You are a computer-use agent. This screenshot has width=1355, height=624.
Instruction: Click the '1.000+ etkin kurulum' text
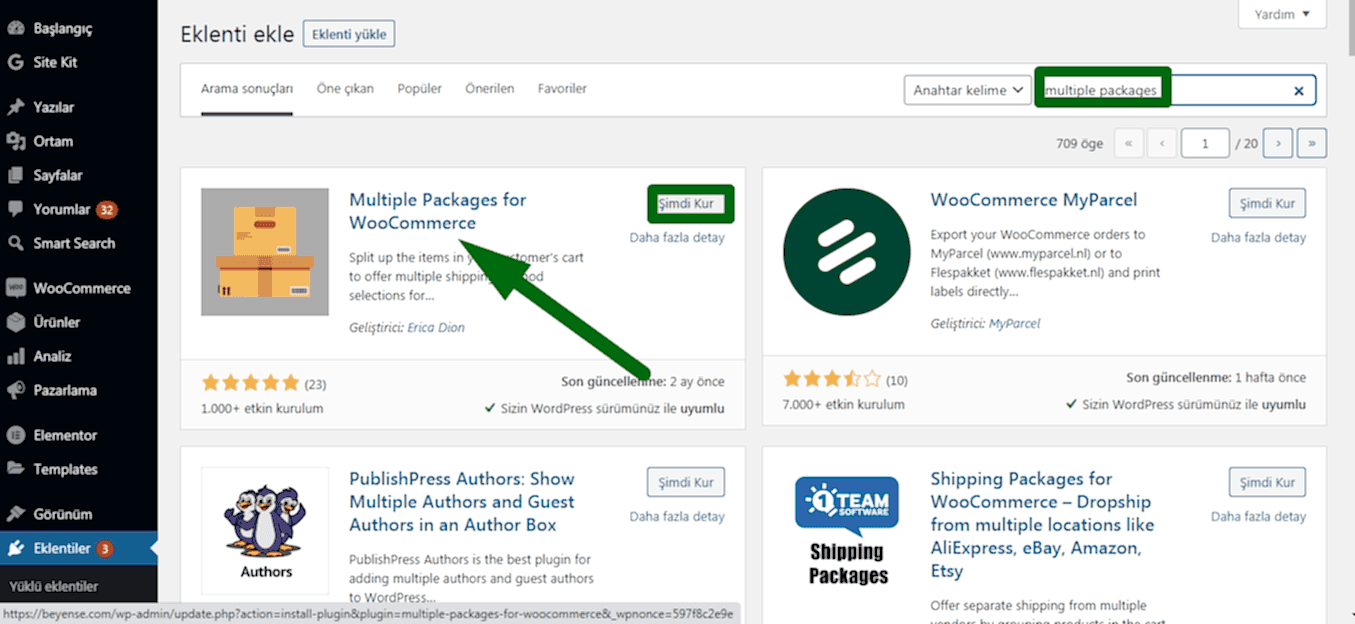tap(262, 408)
